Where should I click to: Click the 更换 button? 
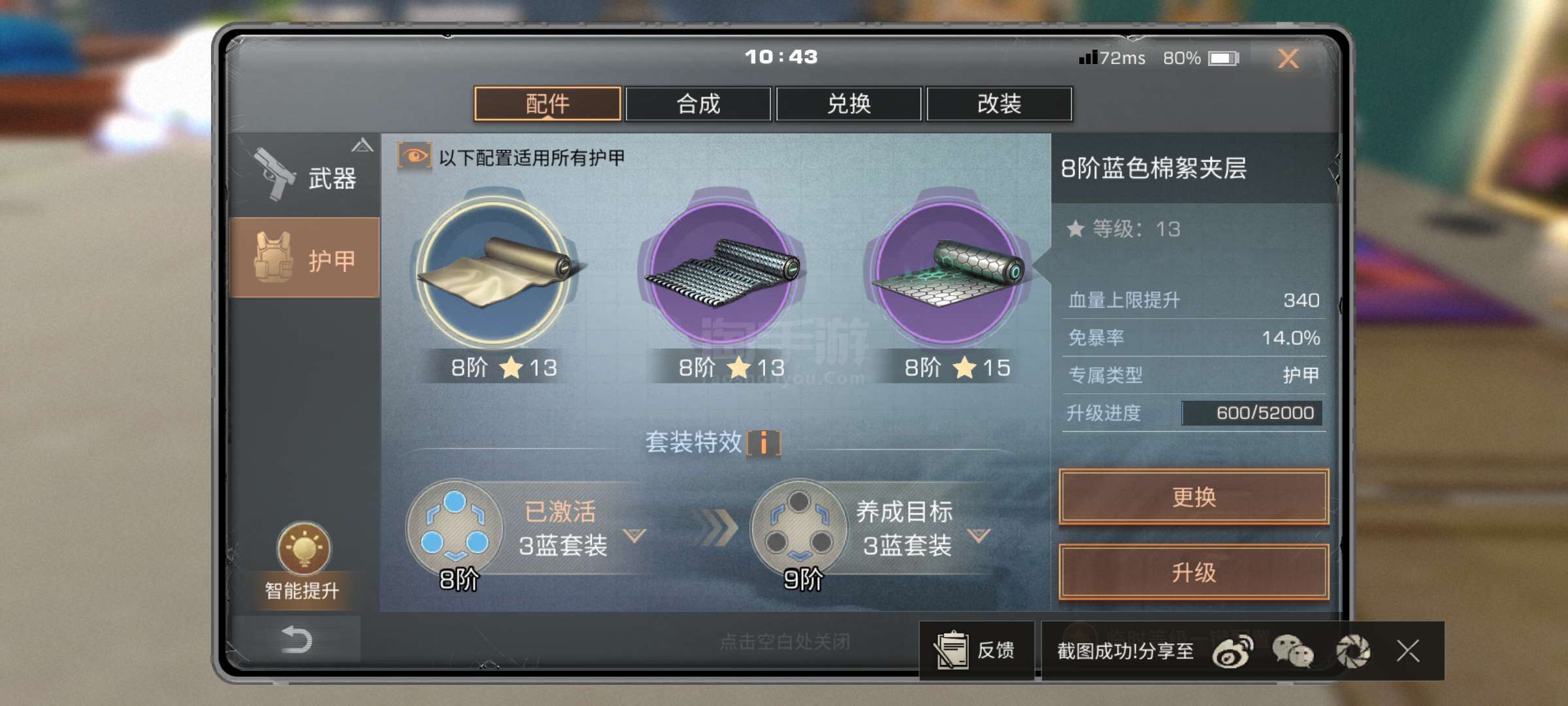[1194, 497]
